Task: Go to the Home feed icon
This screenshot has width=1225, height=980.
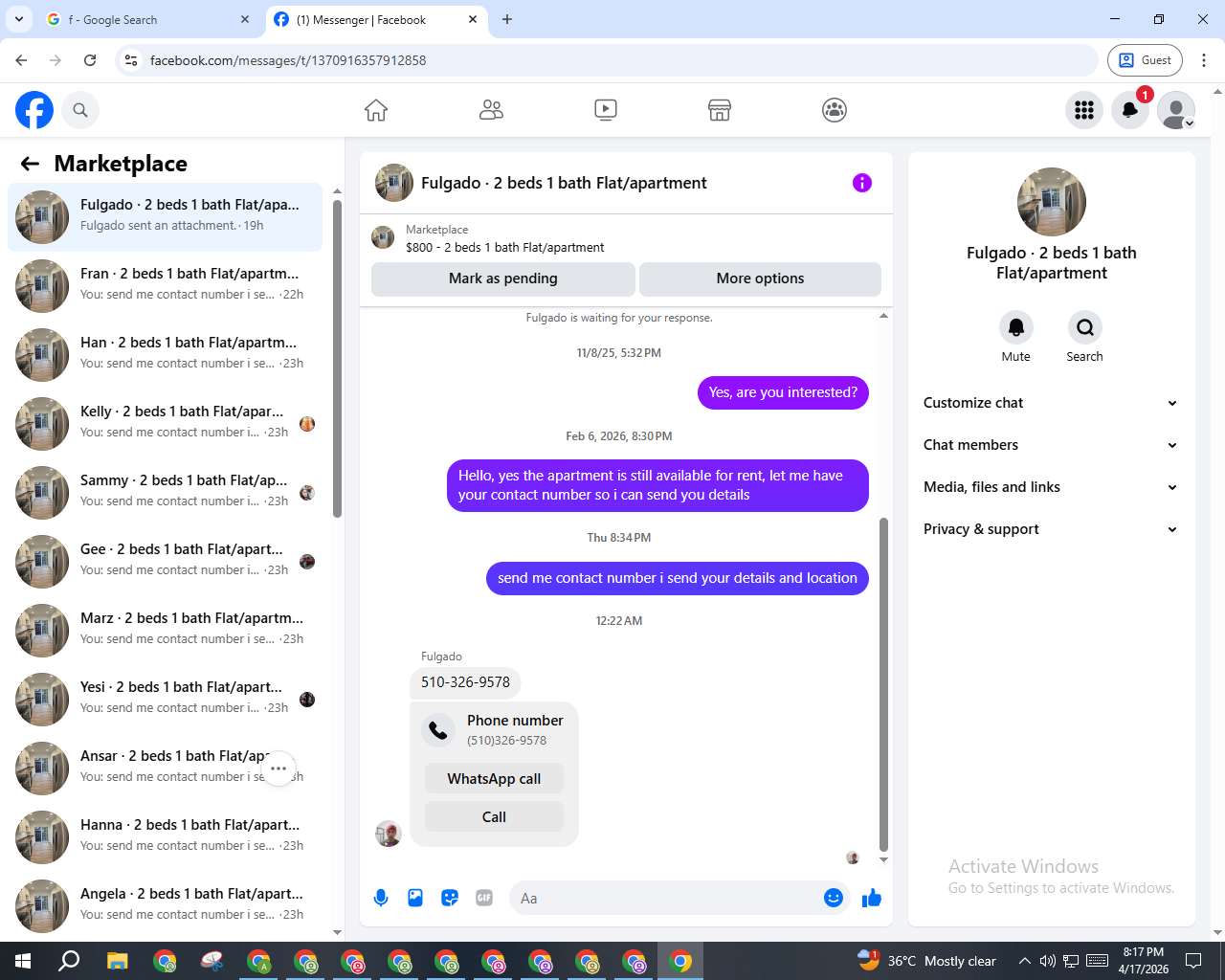Action: (376, 110)
